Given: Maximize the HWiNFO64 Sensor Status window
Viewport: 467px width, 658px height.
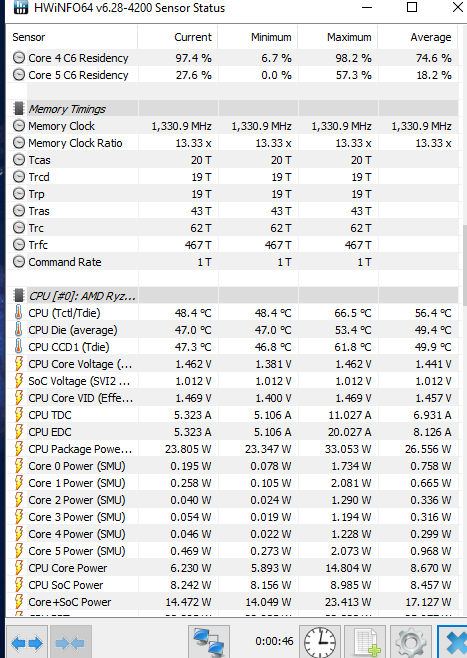Looking at the screenshot, I should 412,7.
